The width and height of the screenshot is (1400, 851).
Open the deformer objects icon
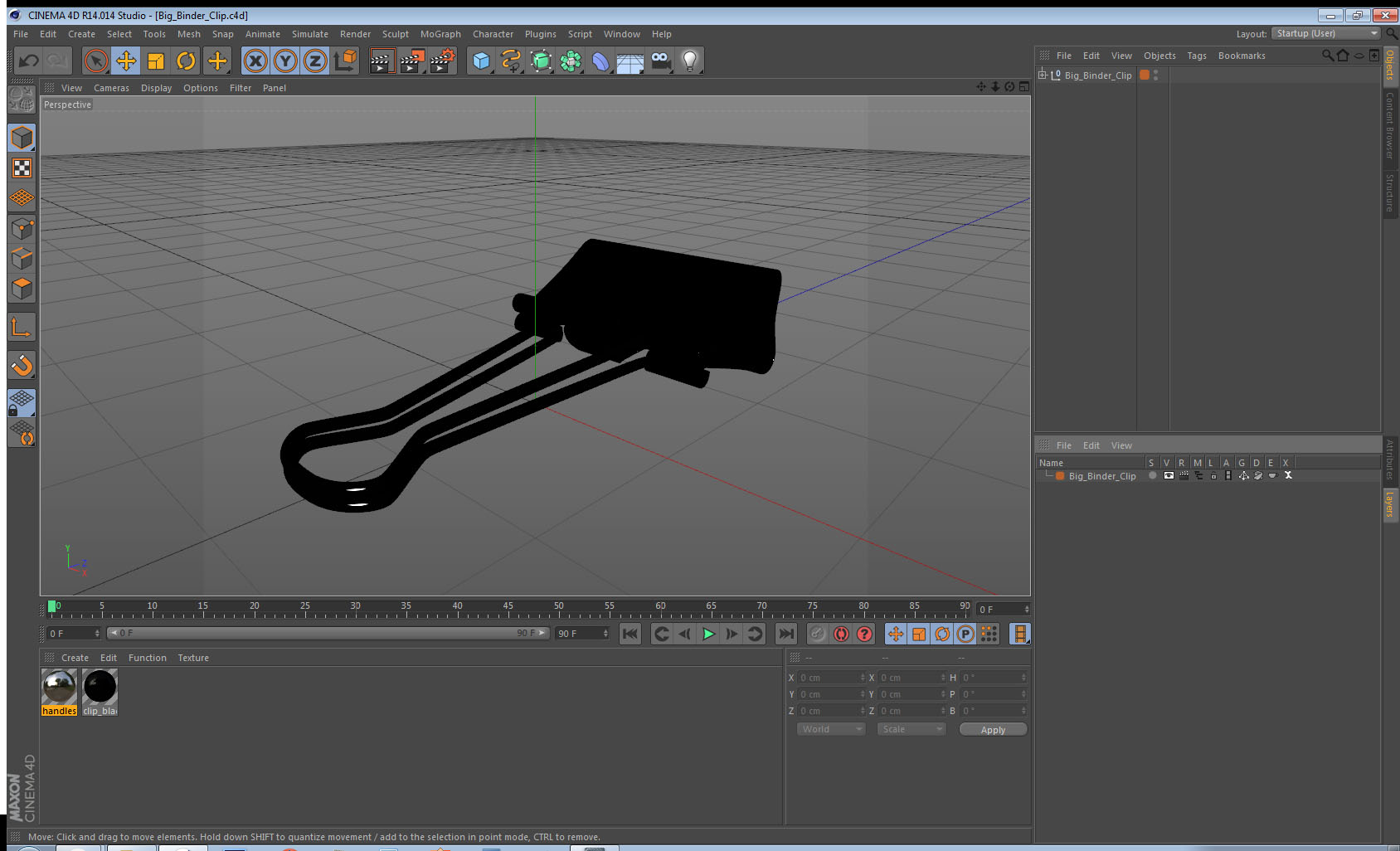coord(600,61)
